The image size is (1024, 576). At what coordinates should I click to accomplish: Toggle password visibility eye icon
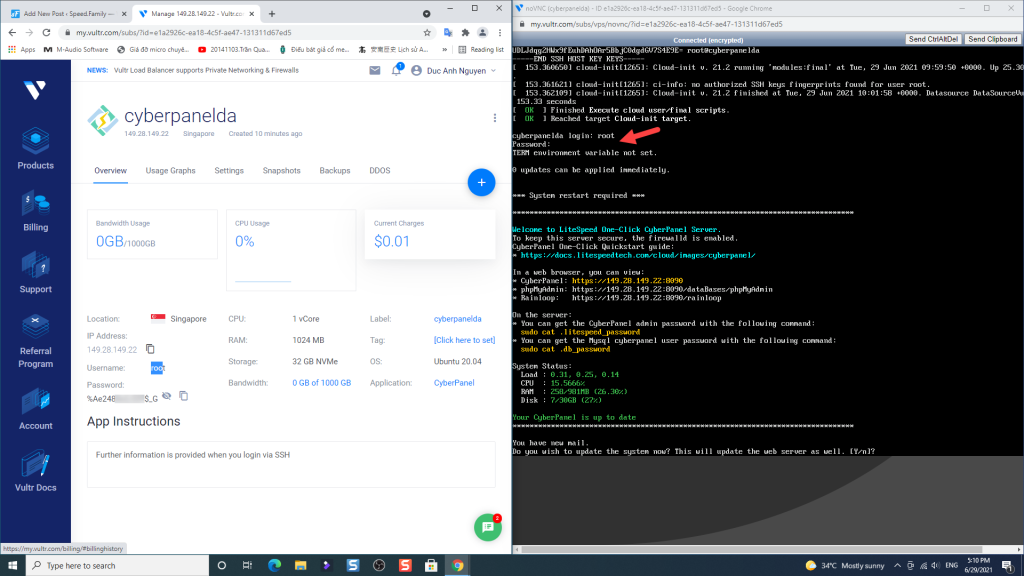click(167, 396)
